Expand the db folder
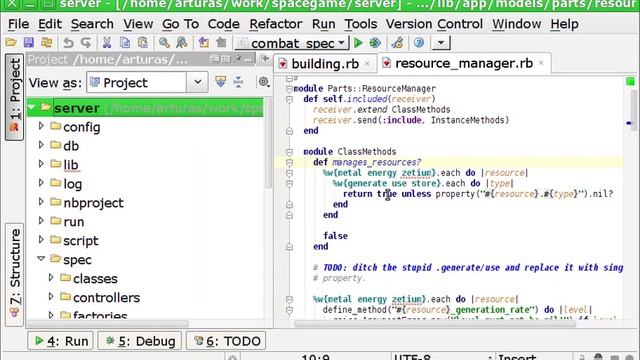The image size is (640, 360). click(41, 145)
